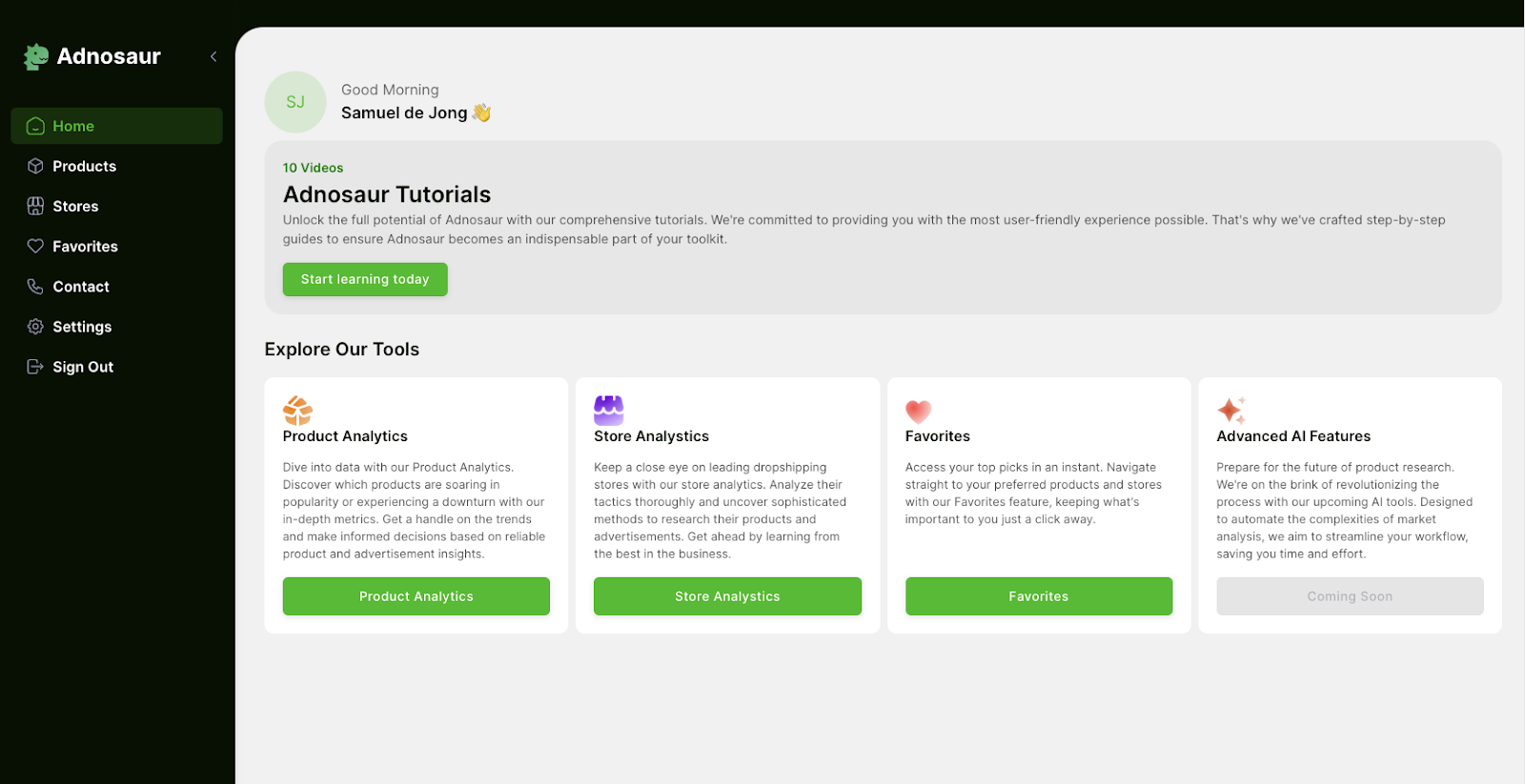Click the Stores icon in sidebar
The image size is (1525, 784).
click(x=35, y=206)
